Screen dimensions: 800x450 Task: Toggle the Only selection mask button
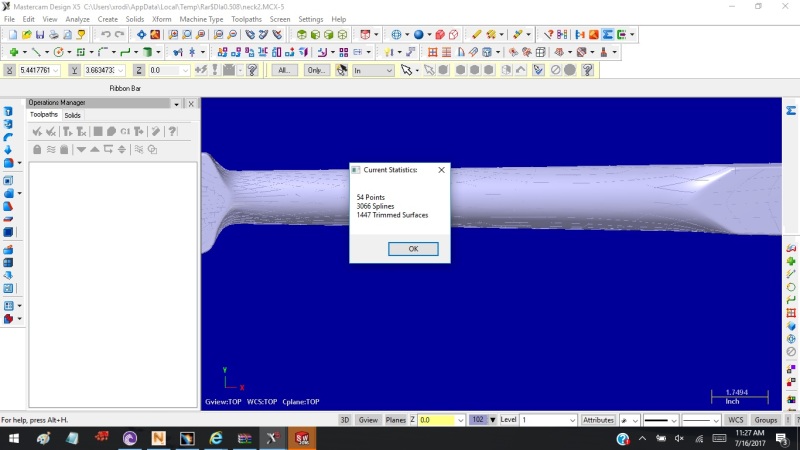(316, 70)
